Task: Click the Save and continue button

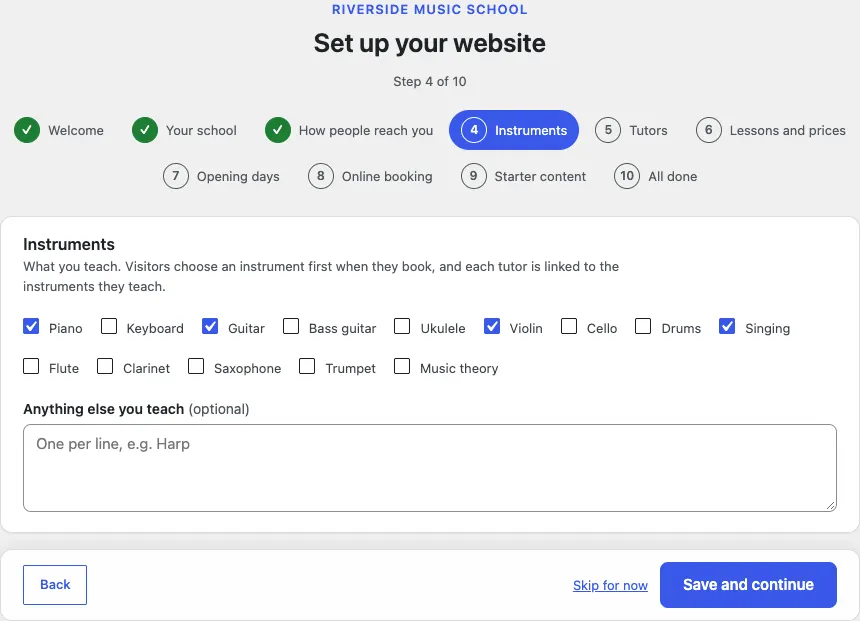Action: 748,585
